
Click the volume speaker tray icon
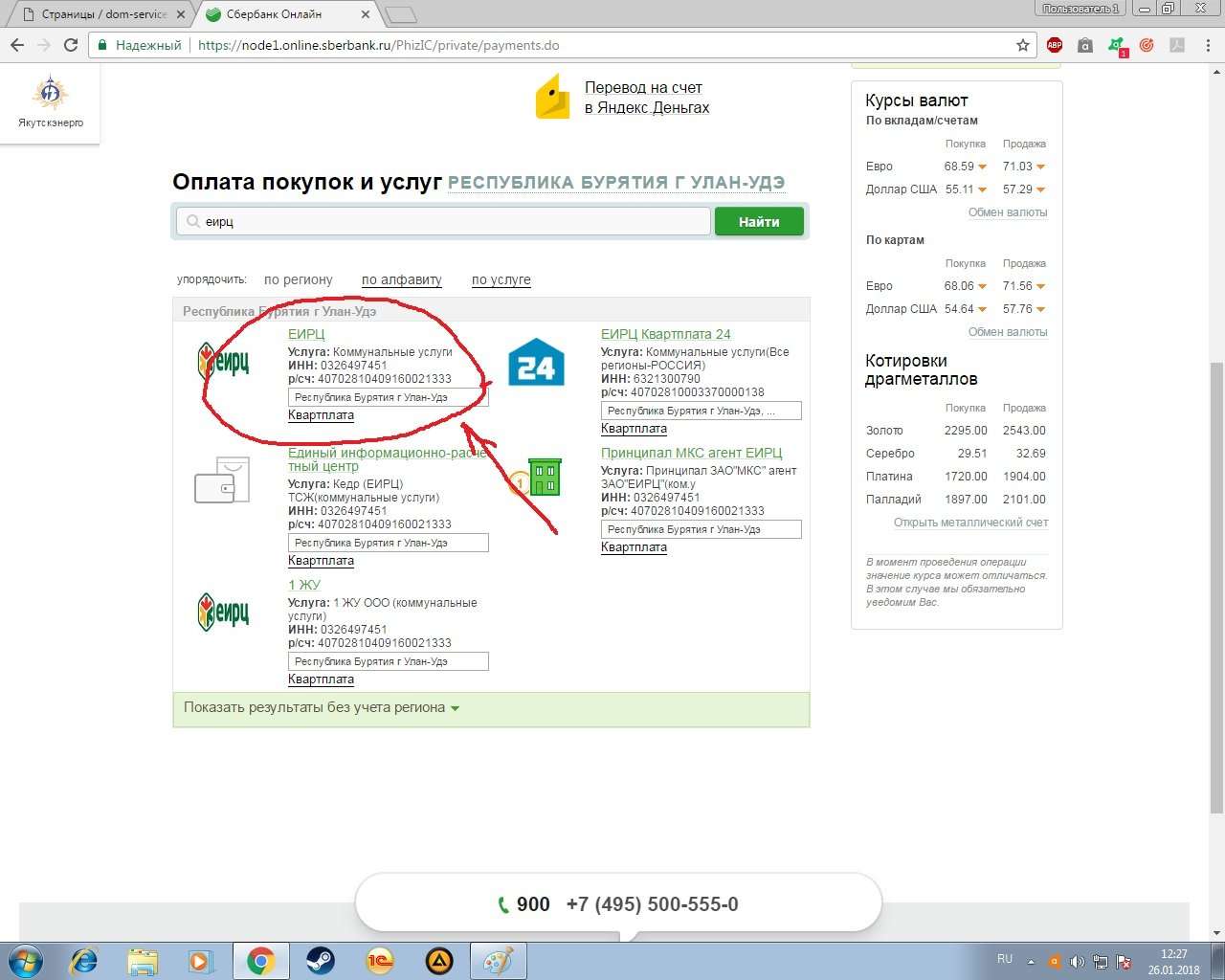click(1077, 962)
